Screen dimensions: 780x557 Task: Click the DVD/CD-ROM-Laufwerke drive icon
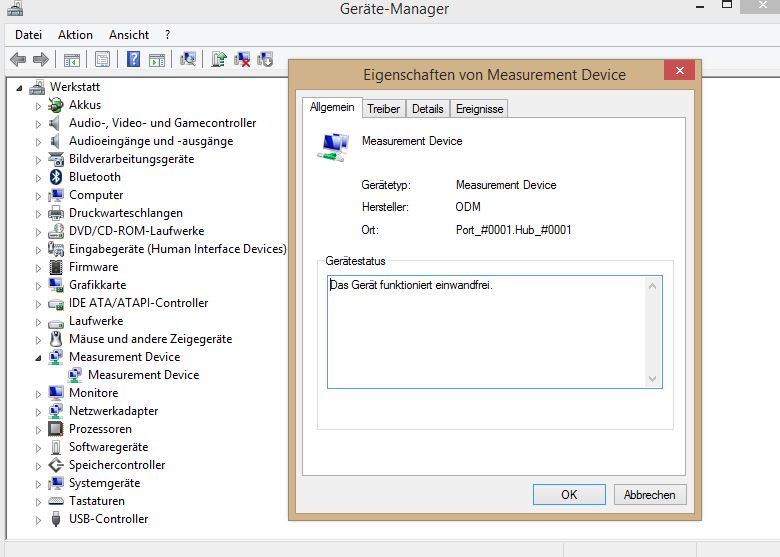(56, 231)
